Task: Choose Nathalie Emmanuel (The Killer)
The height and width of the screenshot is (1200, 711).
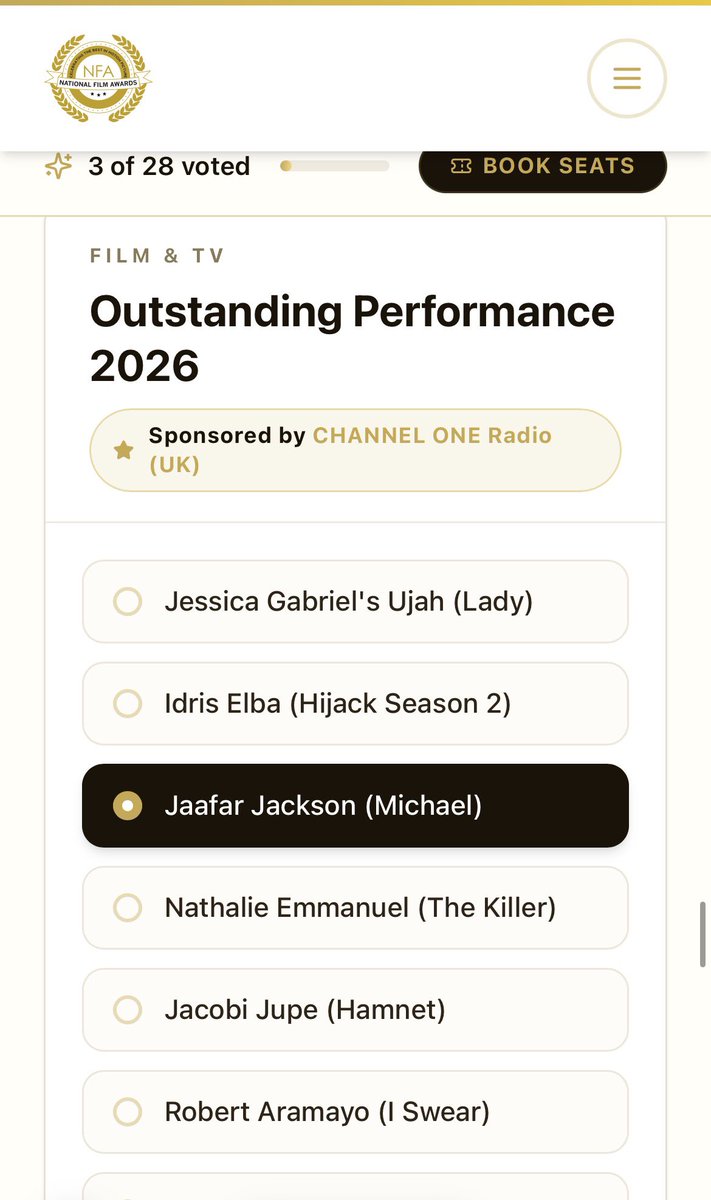Action: 355,908
